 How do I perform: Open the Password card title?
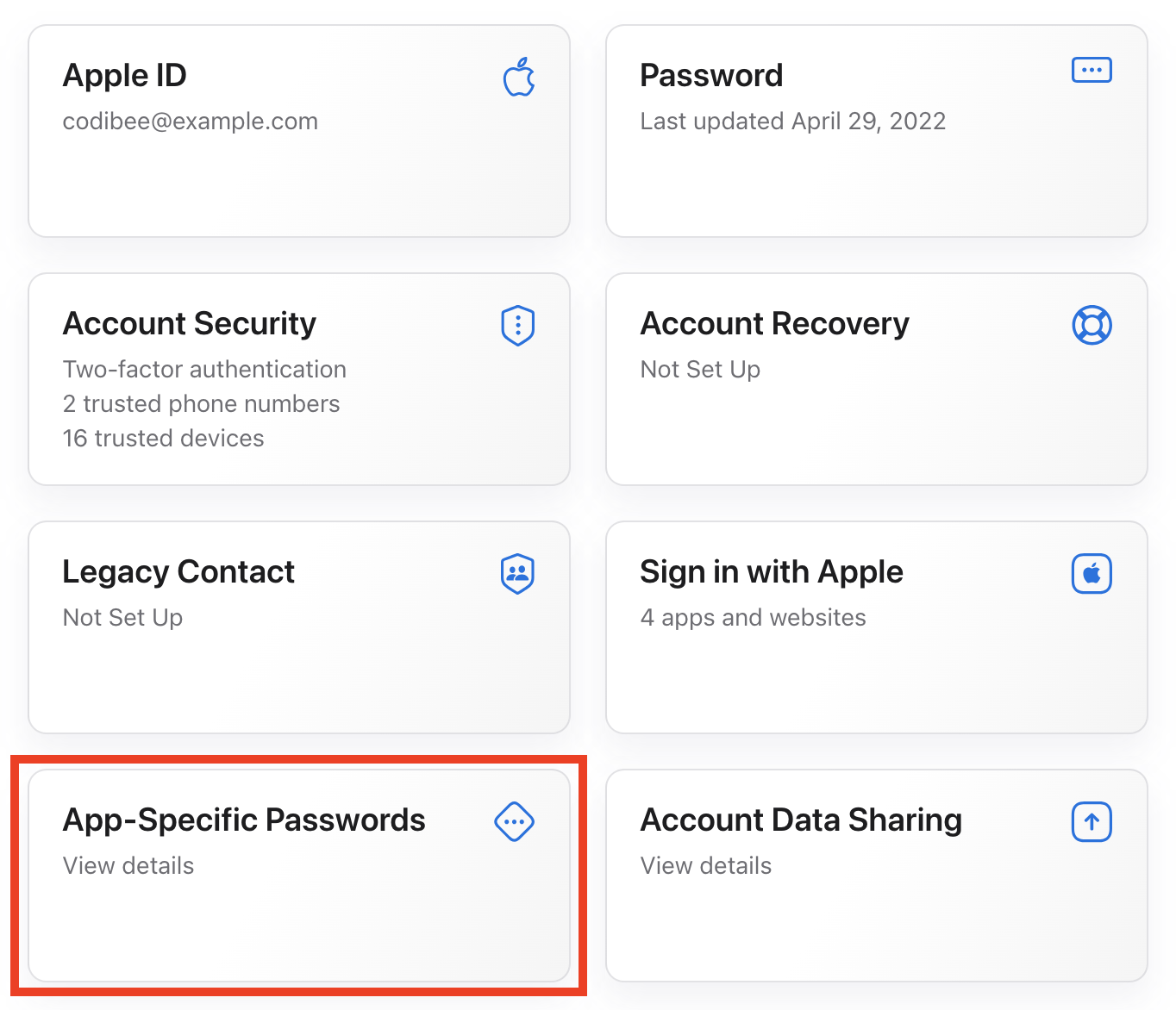tap(710, 76)
